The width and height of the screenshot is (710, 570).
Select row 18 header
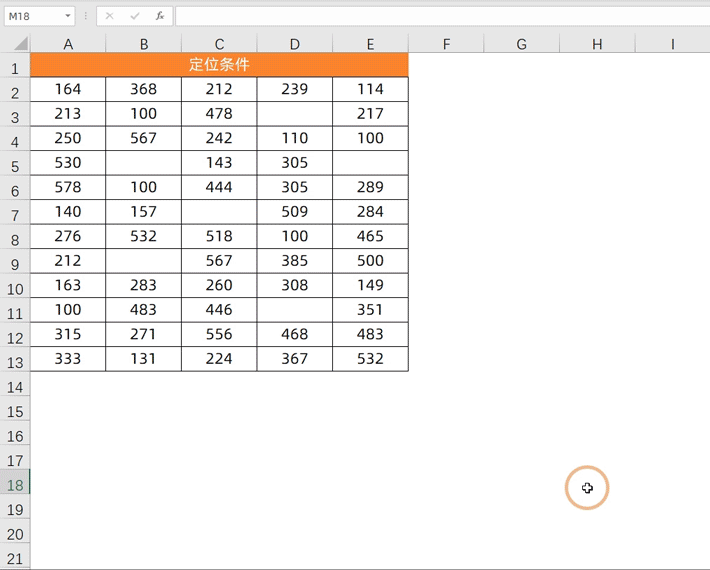pyautogui.click(x=15, y=485)
